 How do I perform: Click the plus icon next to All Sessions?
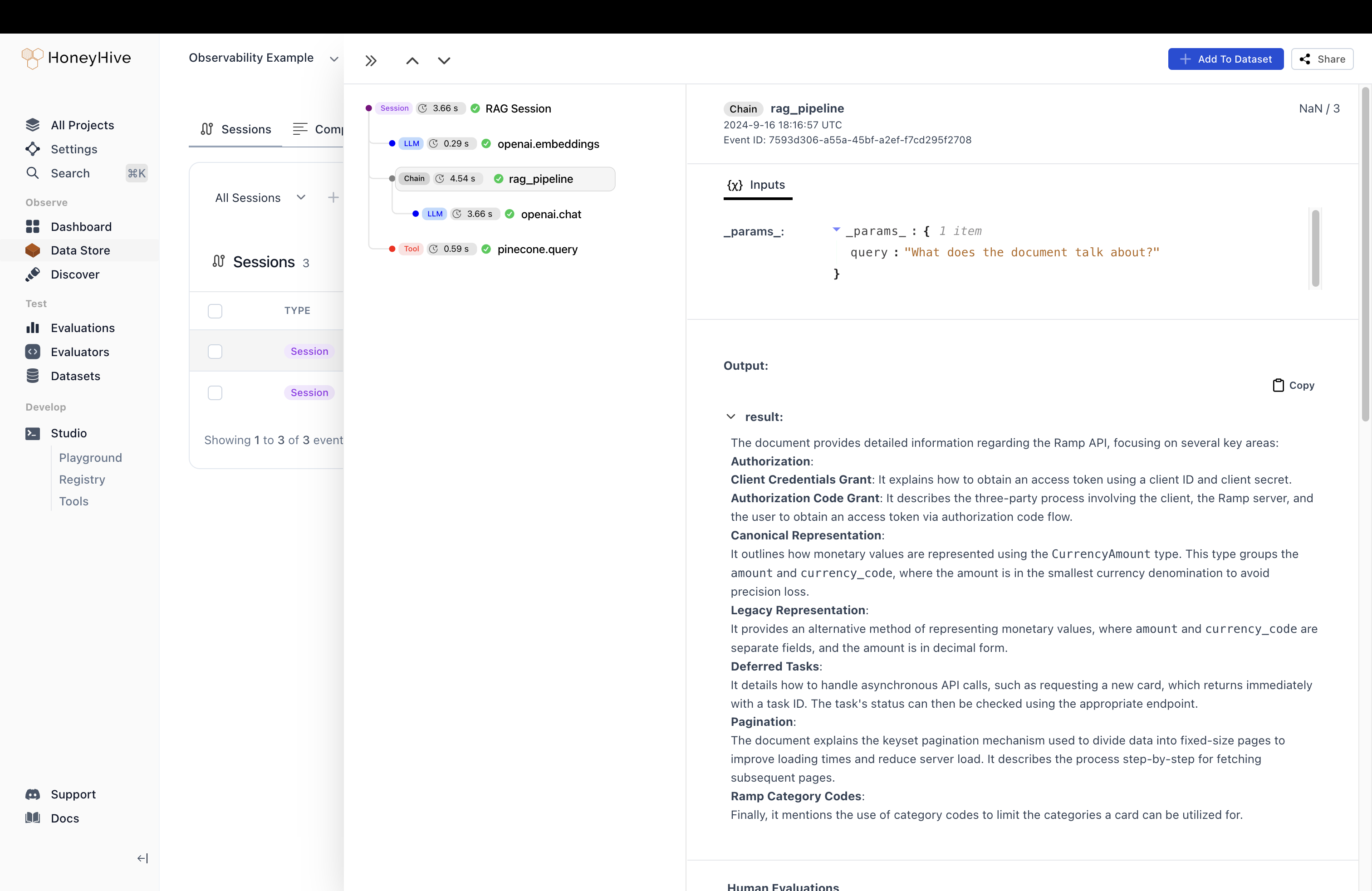point(333,198)
